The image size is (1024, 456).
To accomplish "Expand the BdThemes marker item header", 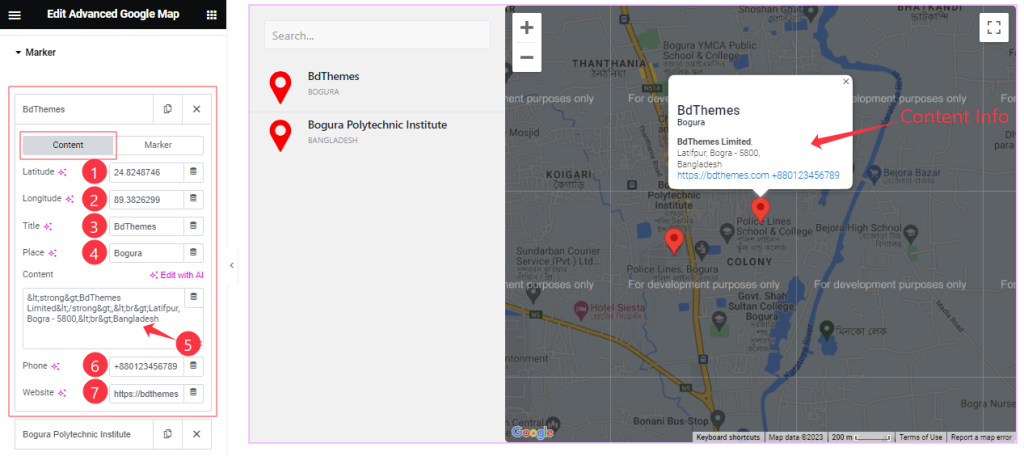I will point(84,109).
